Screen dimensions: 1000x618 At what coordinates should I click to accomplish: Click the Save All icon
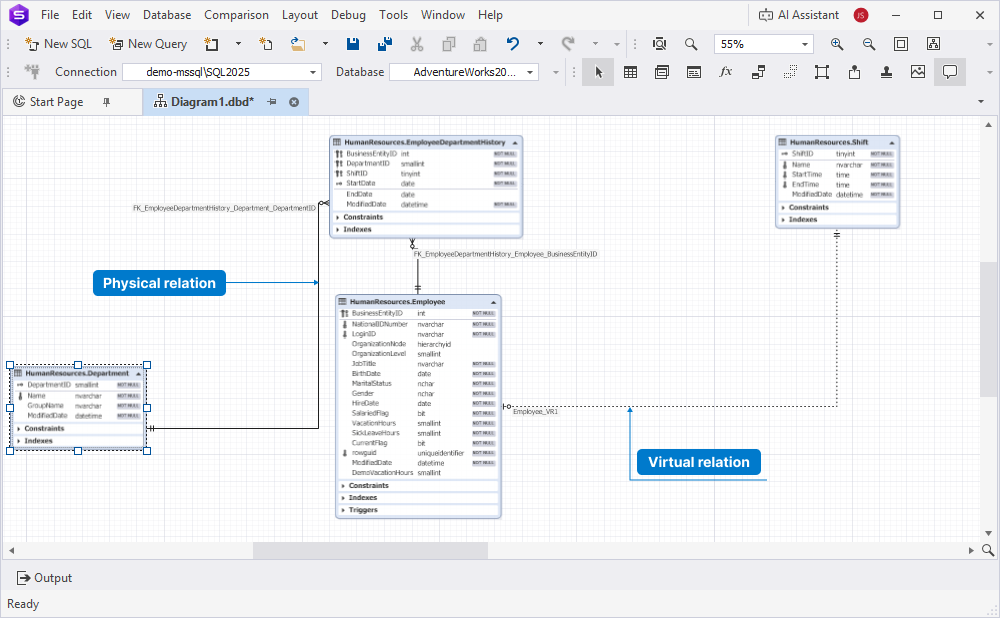click(385, 44)
